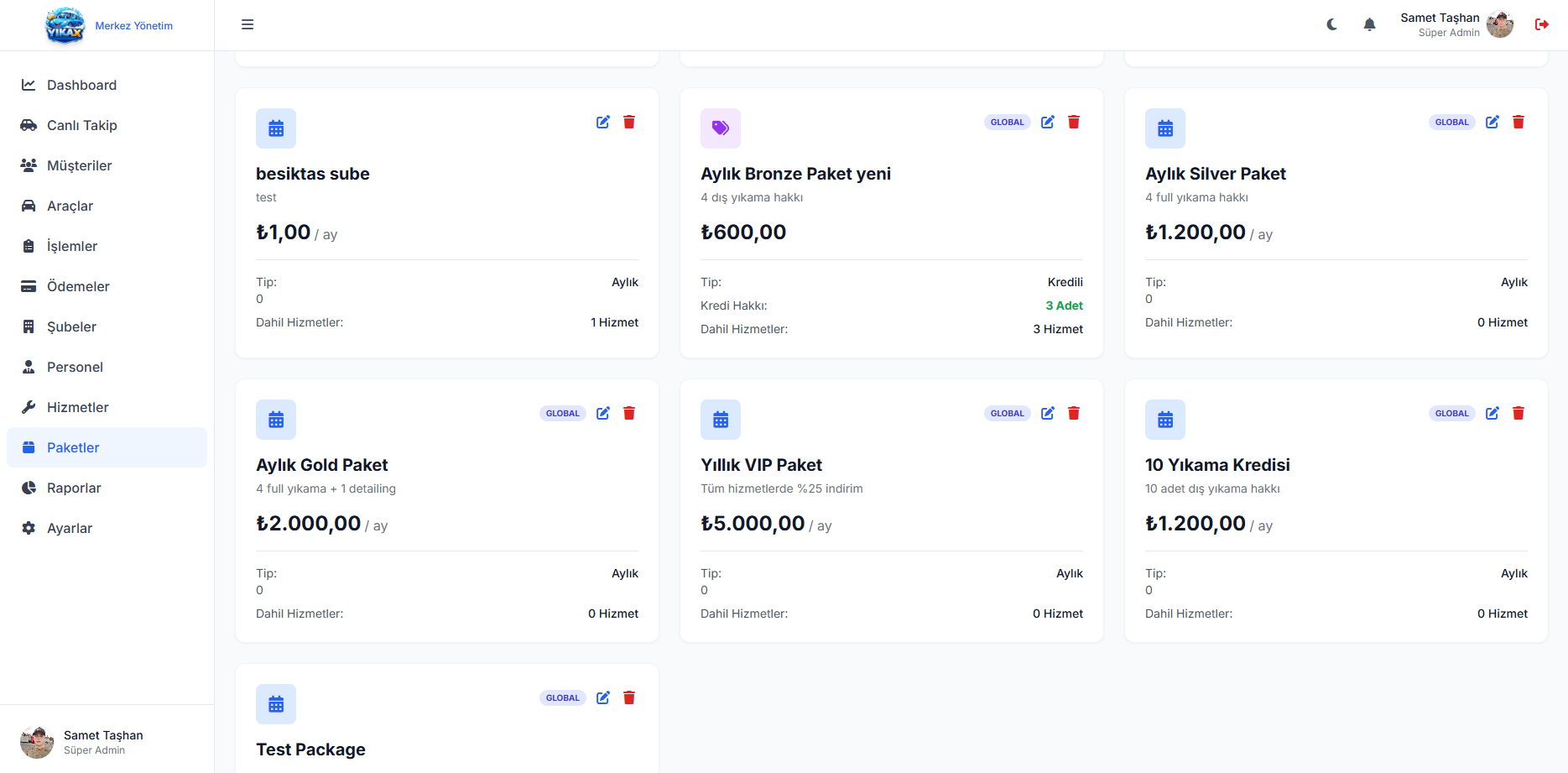Open notifications bell in the header
This screenshot has height=773, width=1568.
point(1369,24)
